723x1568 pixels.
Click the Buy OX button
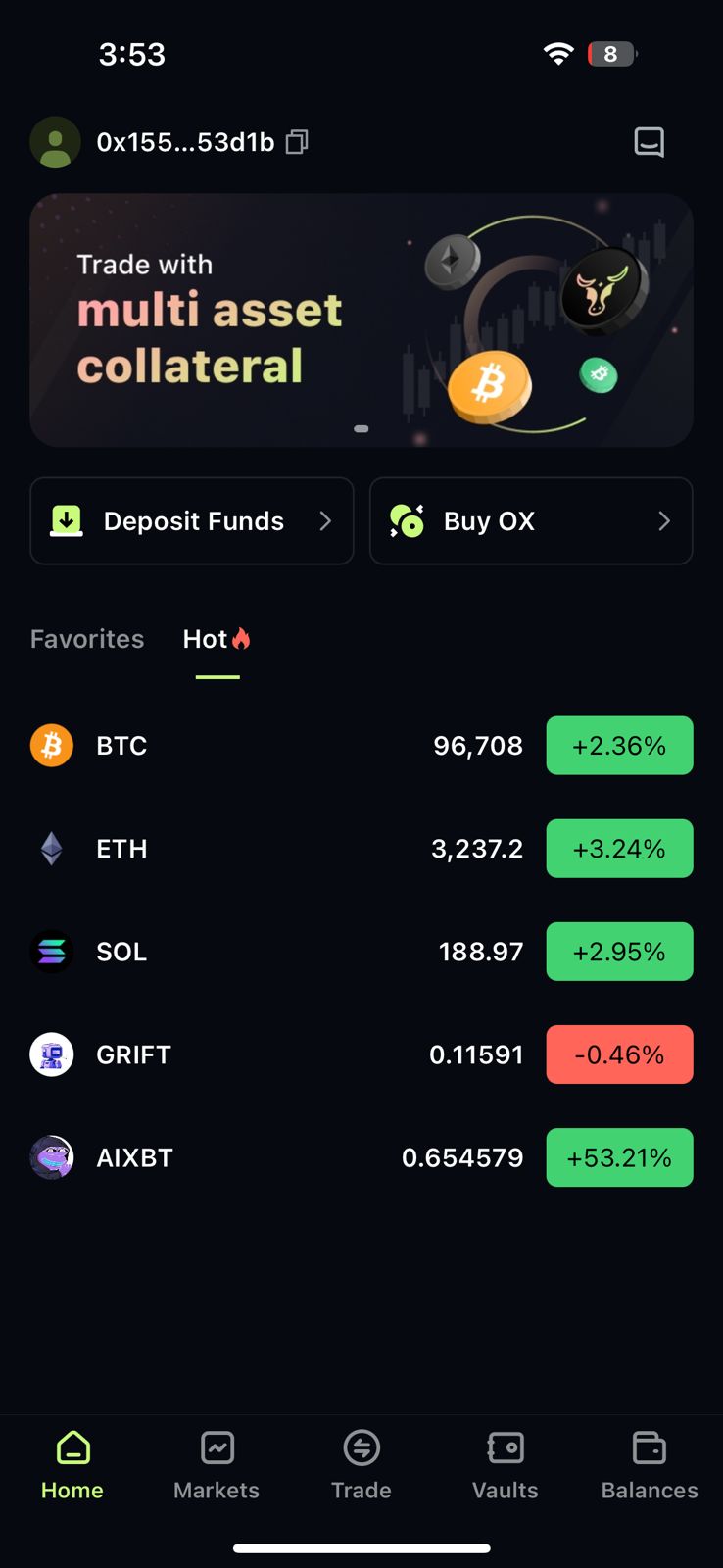click(x=531, y=521)
